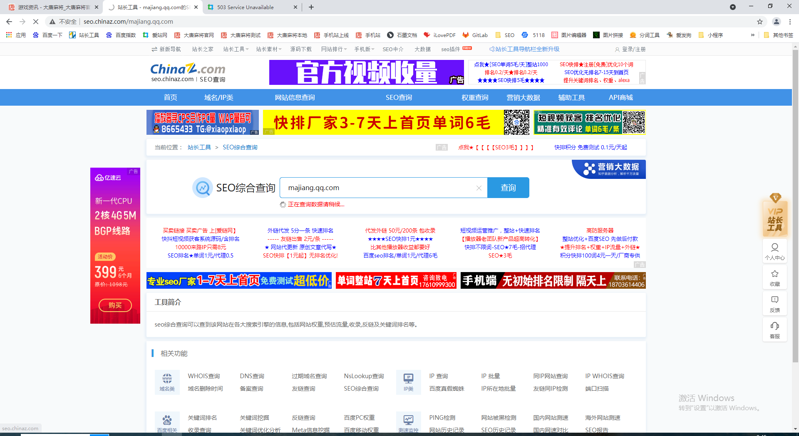Open the PING检测 tool link

click(442, 418)
